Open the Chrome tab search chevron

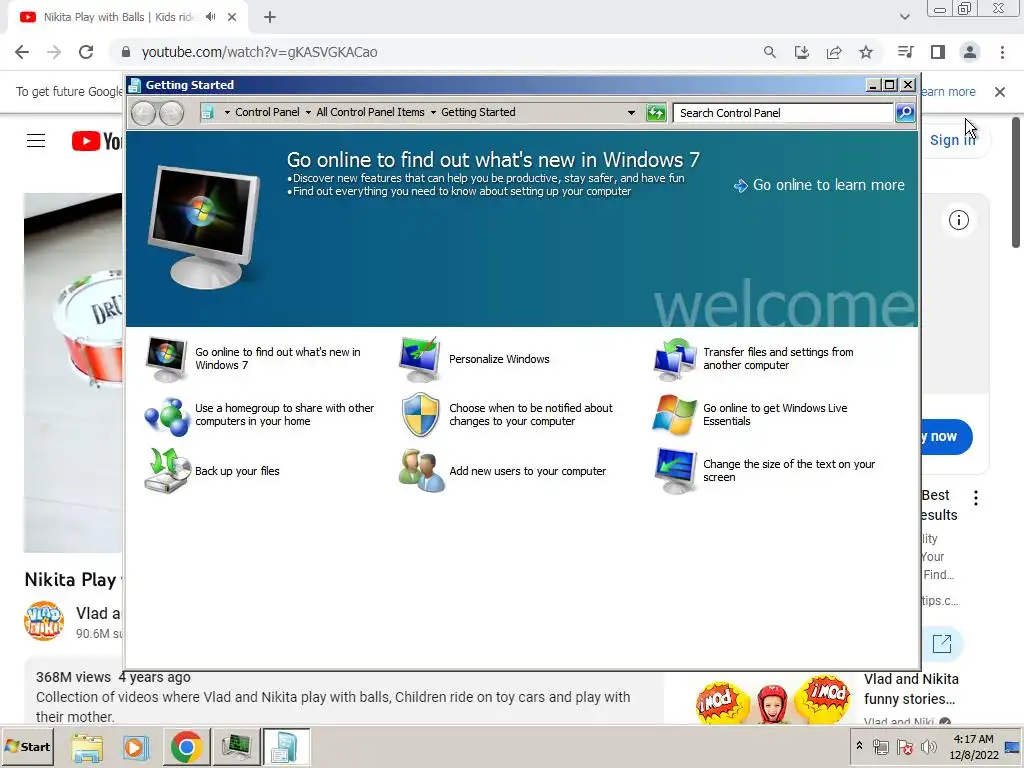click(x=904, y=17)
